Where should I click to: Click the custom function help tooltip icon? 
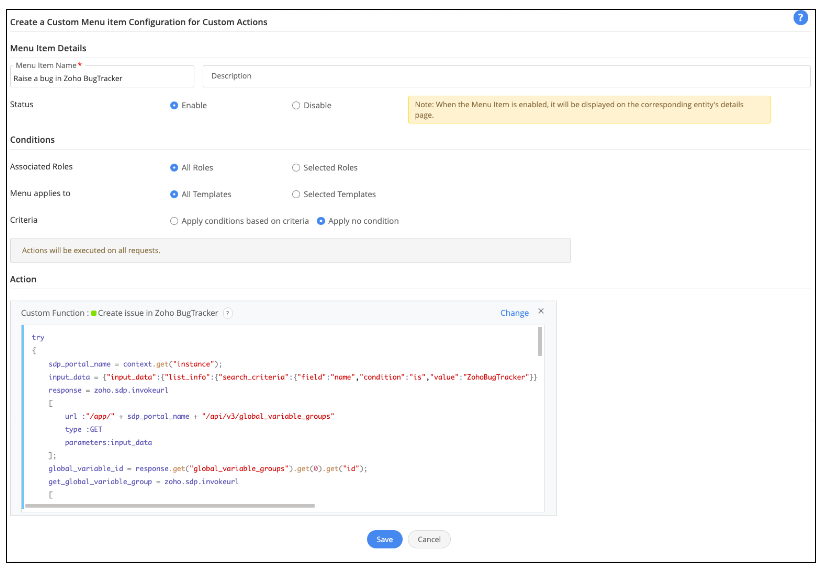228,313
